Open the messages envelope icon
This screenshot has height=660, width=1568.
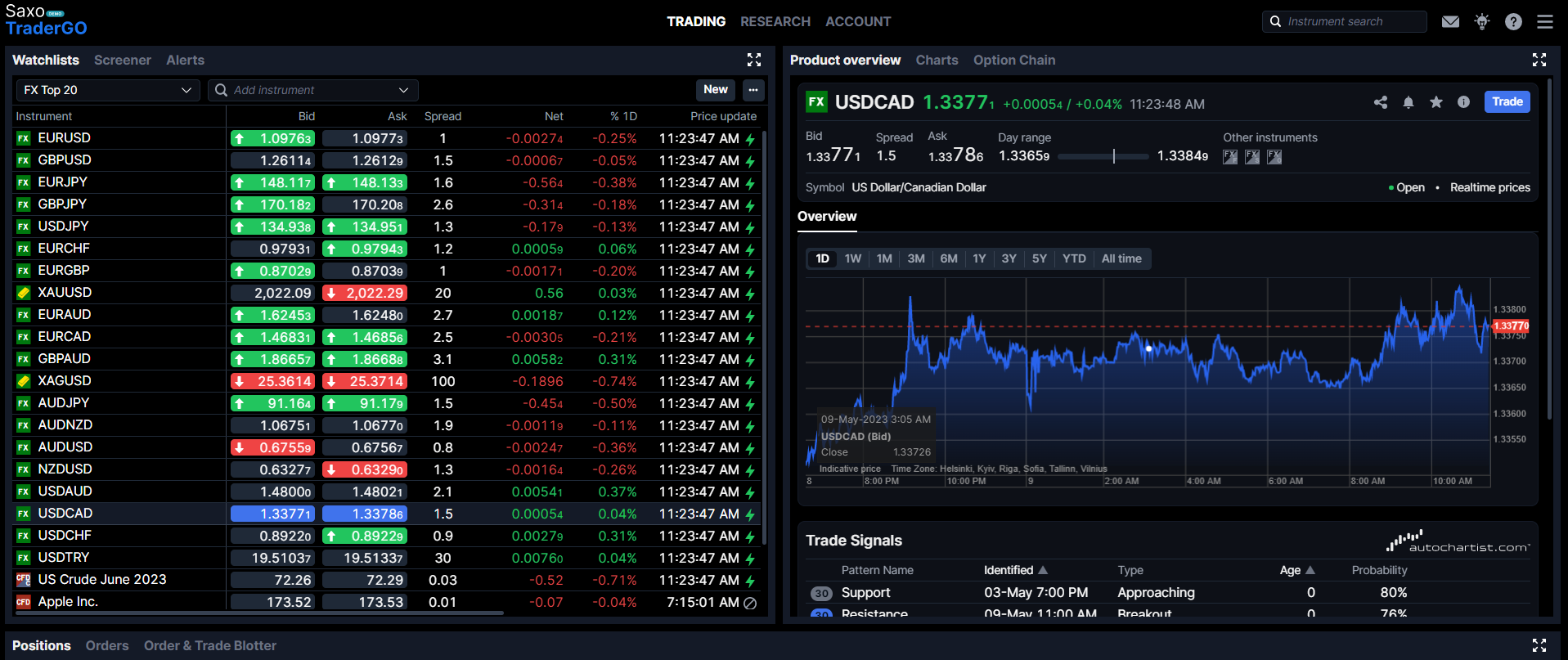[1450, 21]
